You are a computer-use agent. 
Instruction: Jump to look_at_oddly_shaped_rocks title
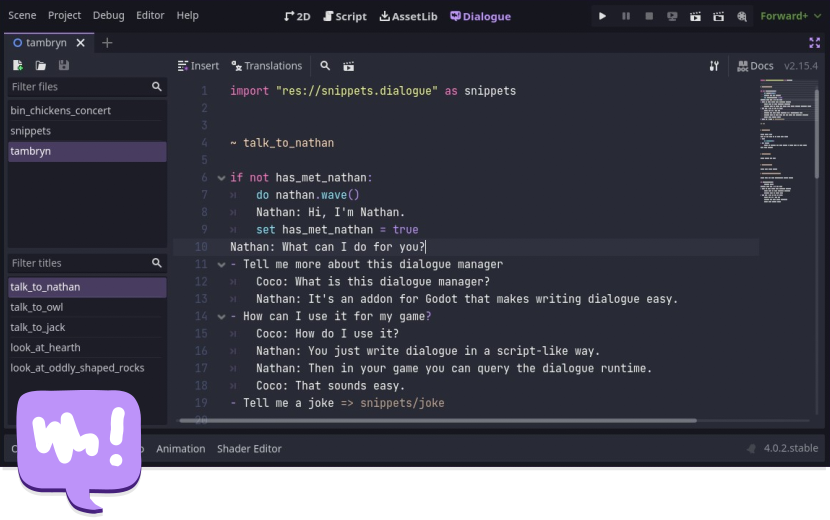click(x=87, y=367)
